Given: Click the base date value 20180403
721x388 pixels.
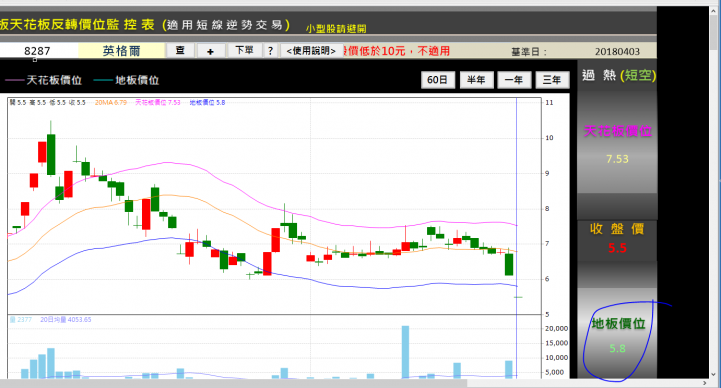Looking at the screenshot, I should tap(617, 51).
